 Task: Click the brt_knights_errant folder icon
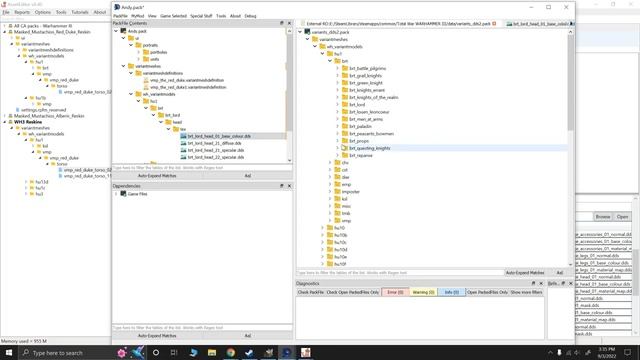(345, 90)
